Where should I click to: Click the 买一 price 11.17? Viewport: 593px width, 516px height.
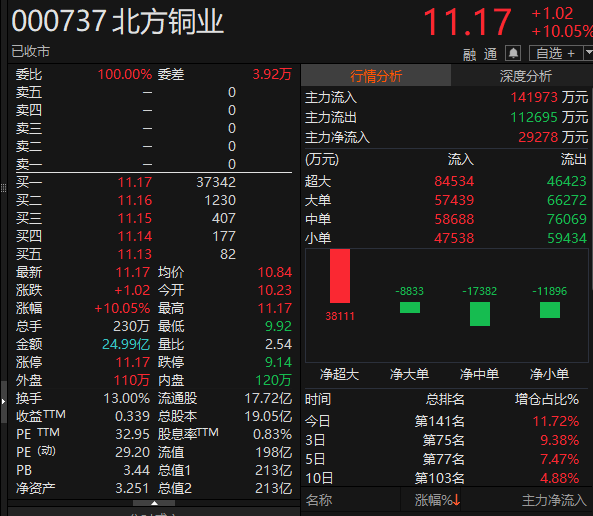(135, 182)
